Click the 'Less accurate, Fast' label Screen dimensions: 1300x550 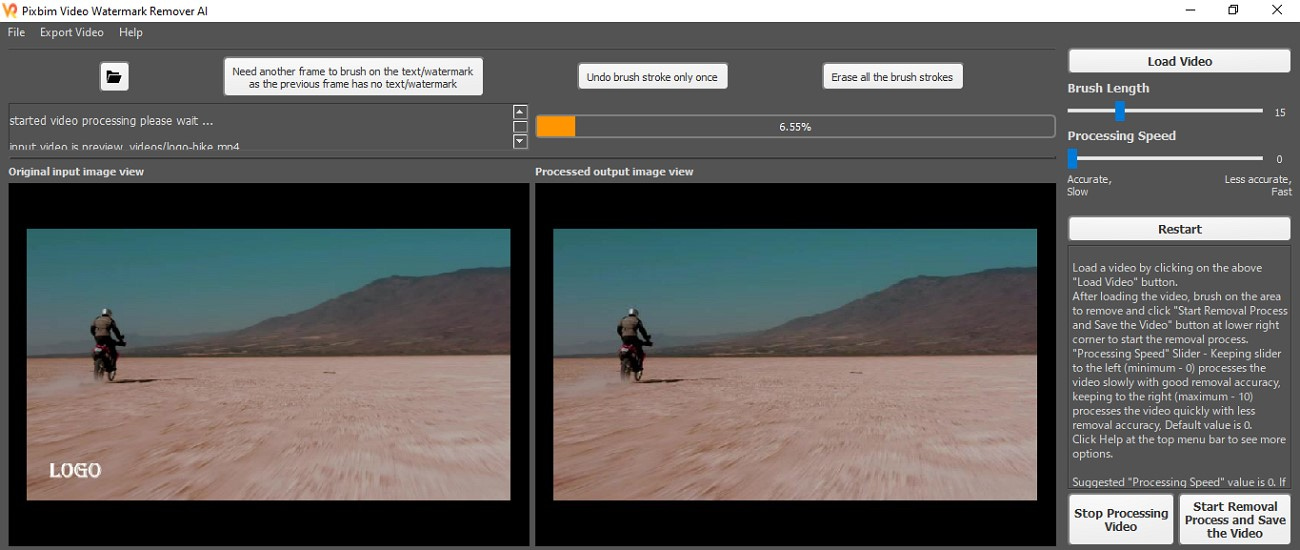1258,185
